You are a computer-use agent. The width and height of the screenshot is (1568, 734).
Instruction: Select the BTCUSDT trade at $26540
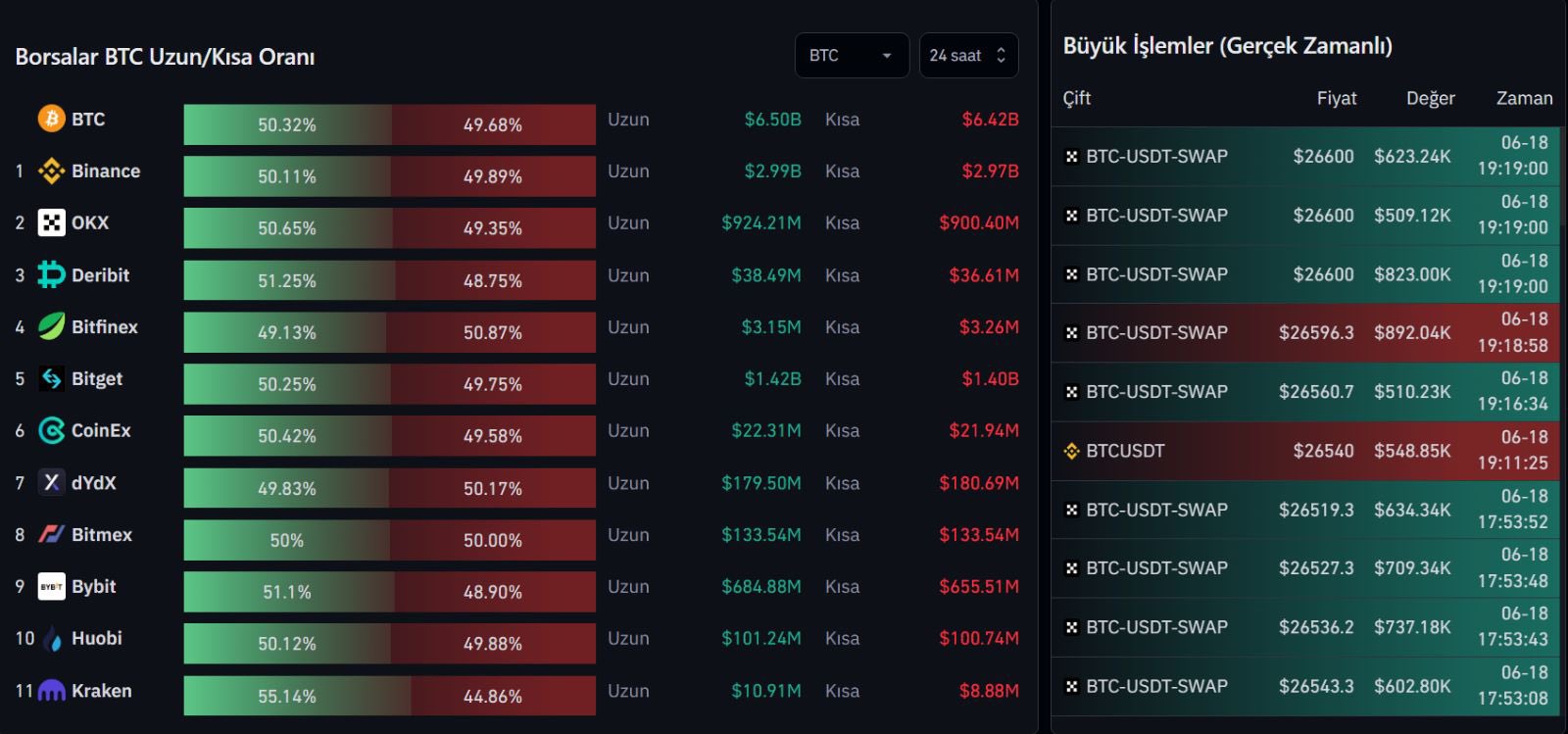(1305, 451)
